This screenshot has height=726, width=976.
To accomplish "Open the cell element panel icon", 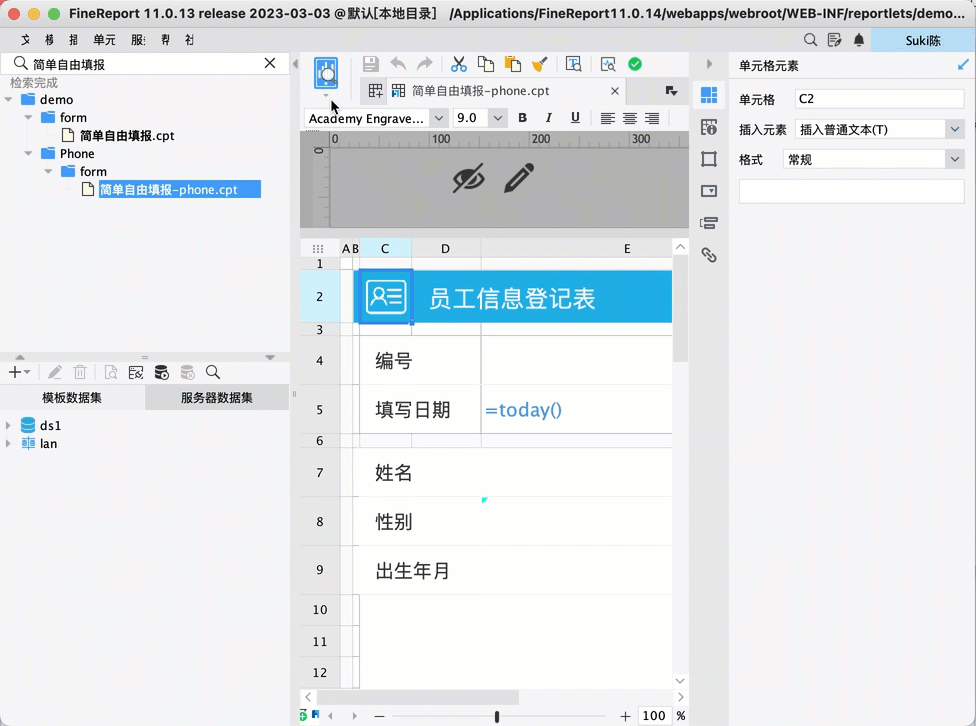I will 709,95.
